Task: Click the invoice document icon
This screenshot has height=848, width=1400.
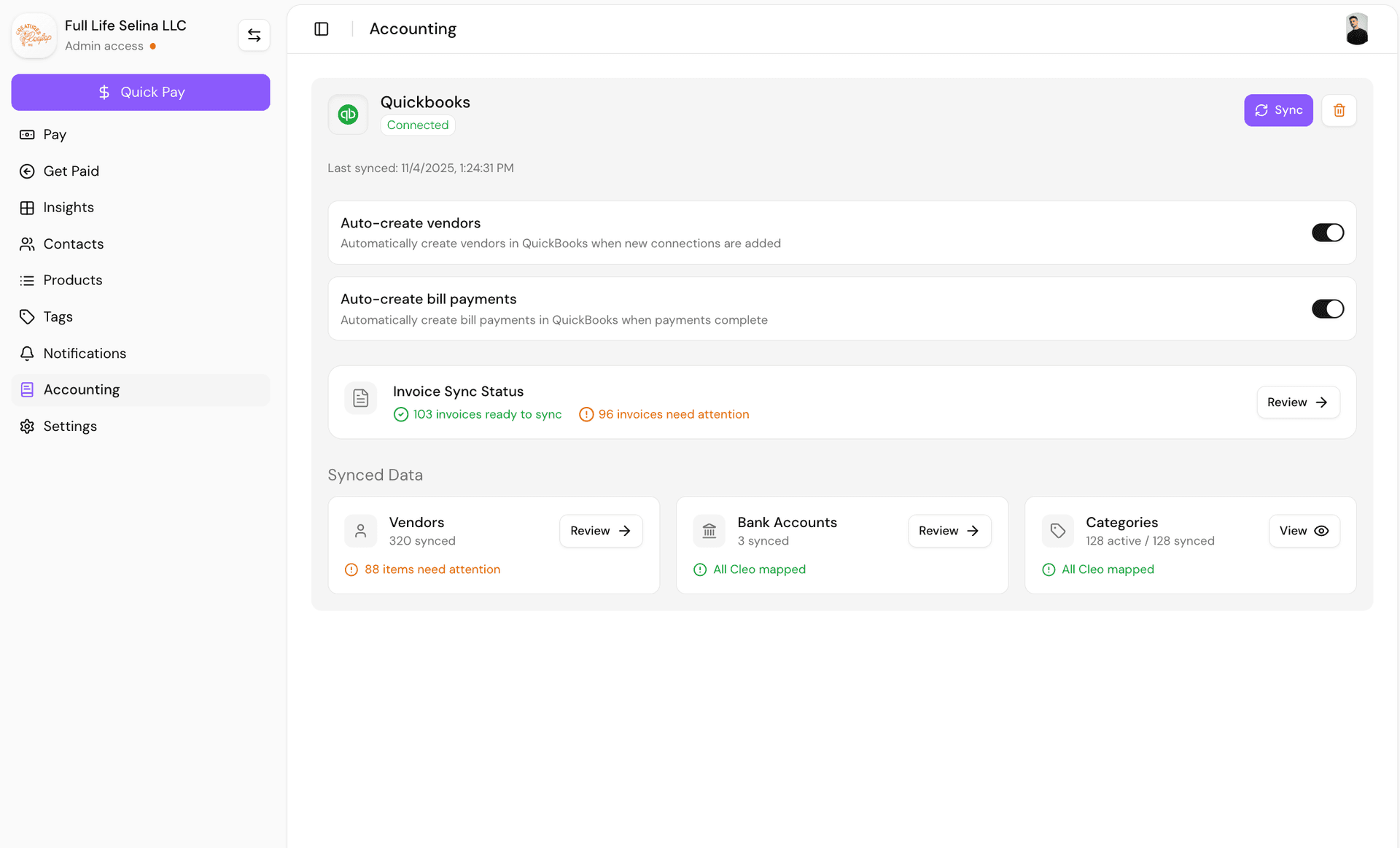Action: coord(360,397)
